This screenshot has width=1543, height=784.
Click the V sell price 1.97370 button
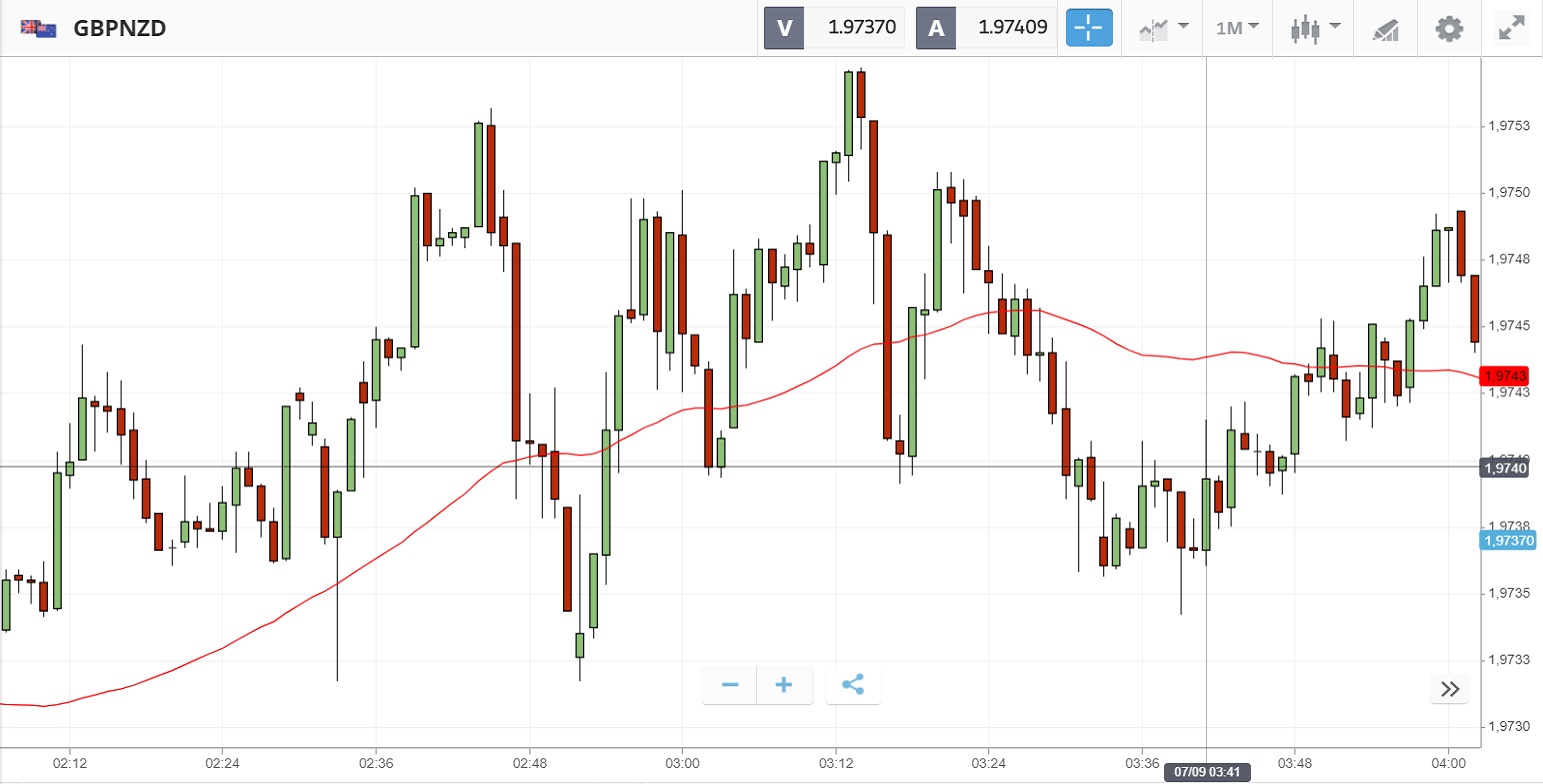click(834, 28)
